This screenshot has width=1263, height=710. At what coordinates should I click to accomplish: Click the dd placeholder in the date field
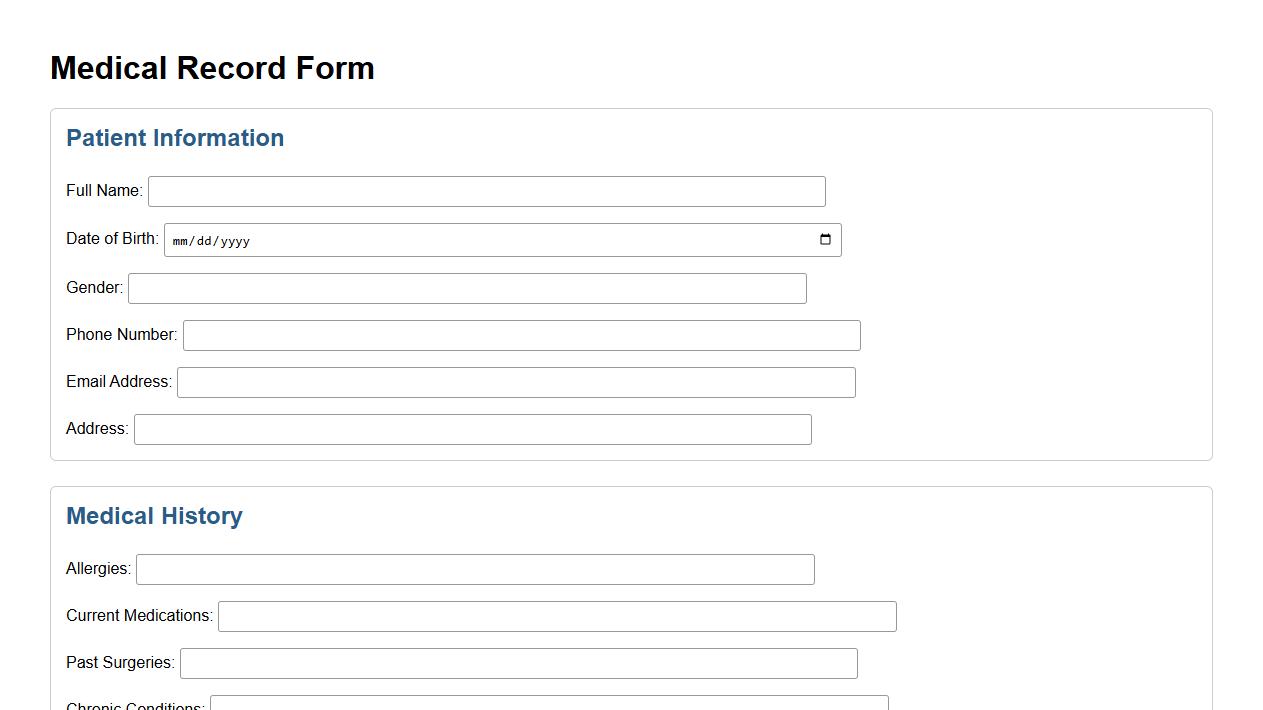pyautogui.click(x=203, y=240)
